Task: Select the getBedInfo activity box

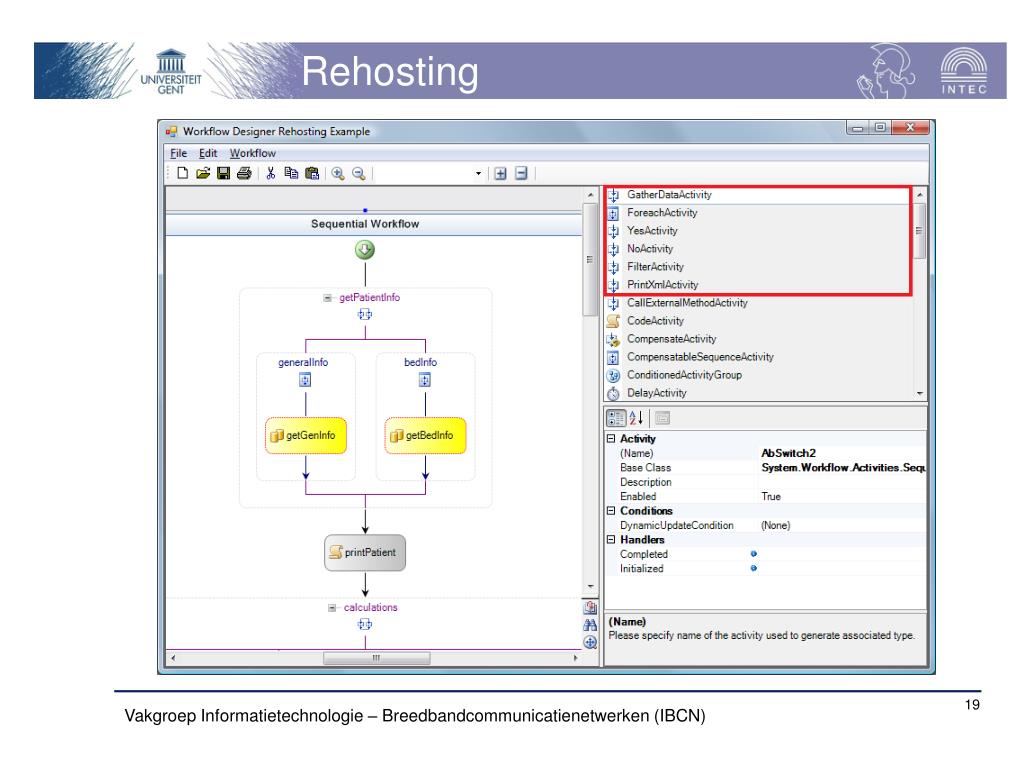Action: pos(425,435)
